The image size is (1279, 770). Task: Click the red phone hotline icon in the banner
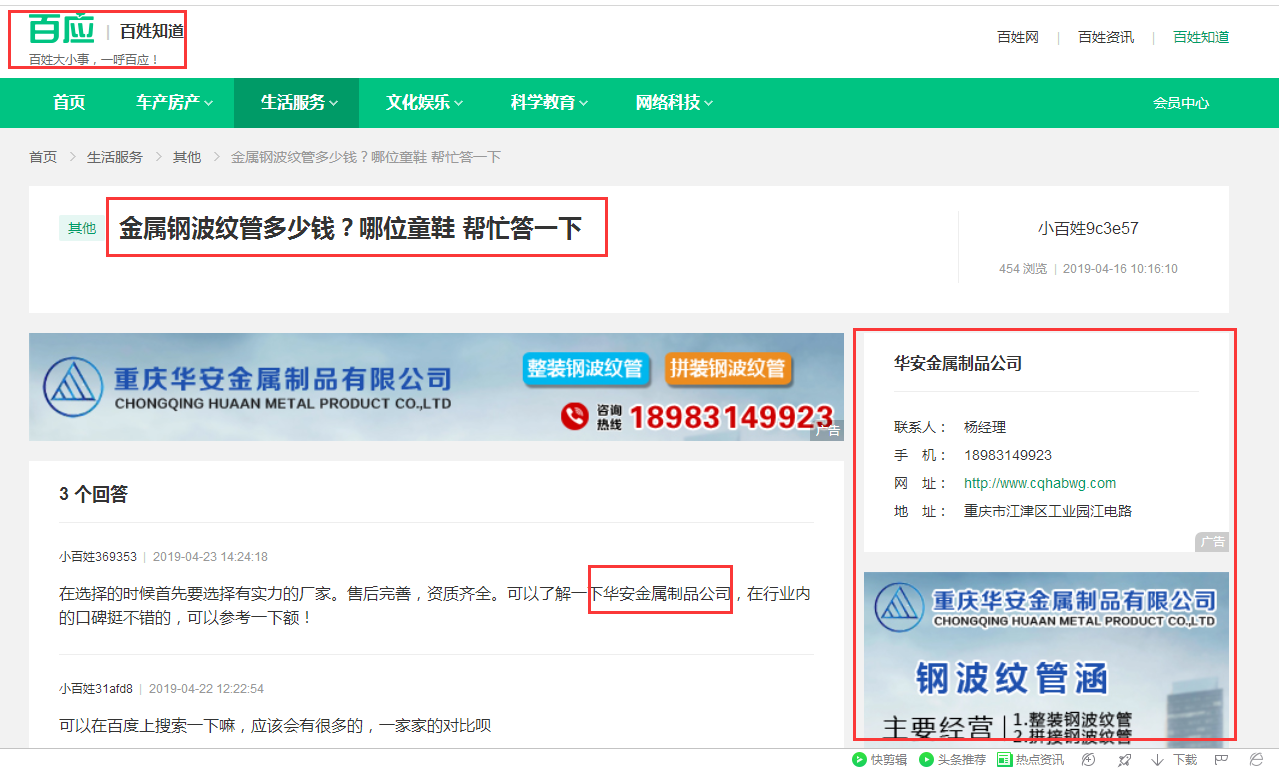[574, 416]
